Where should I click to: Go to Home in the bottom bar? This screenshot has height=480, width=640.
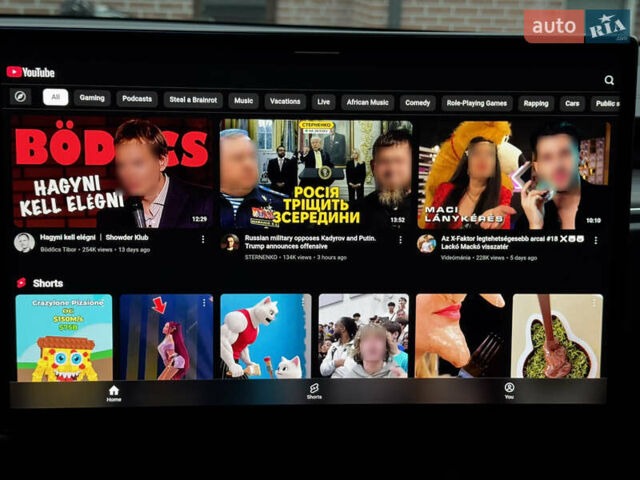113,392
